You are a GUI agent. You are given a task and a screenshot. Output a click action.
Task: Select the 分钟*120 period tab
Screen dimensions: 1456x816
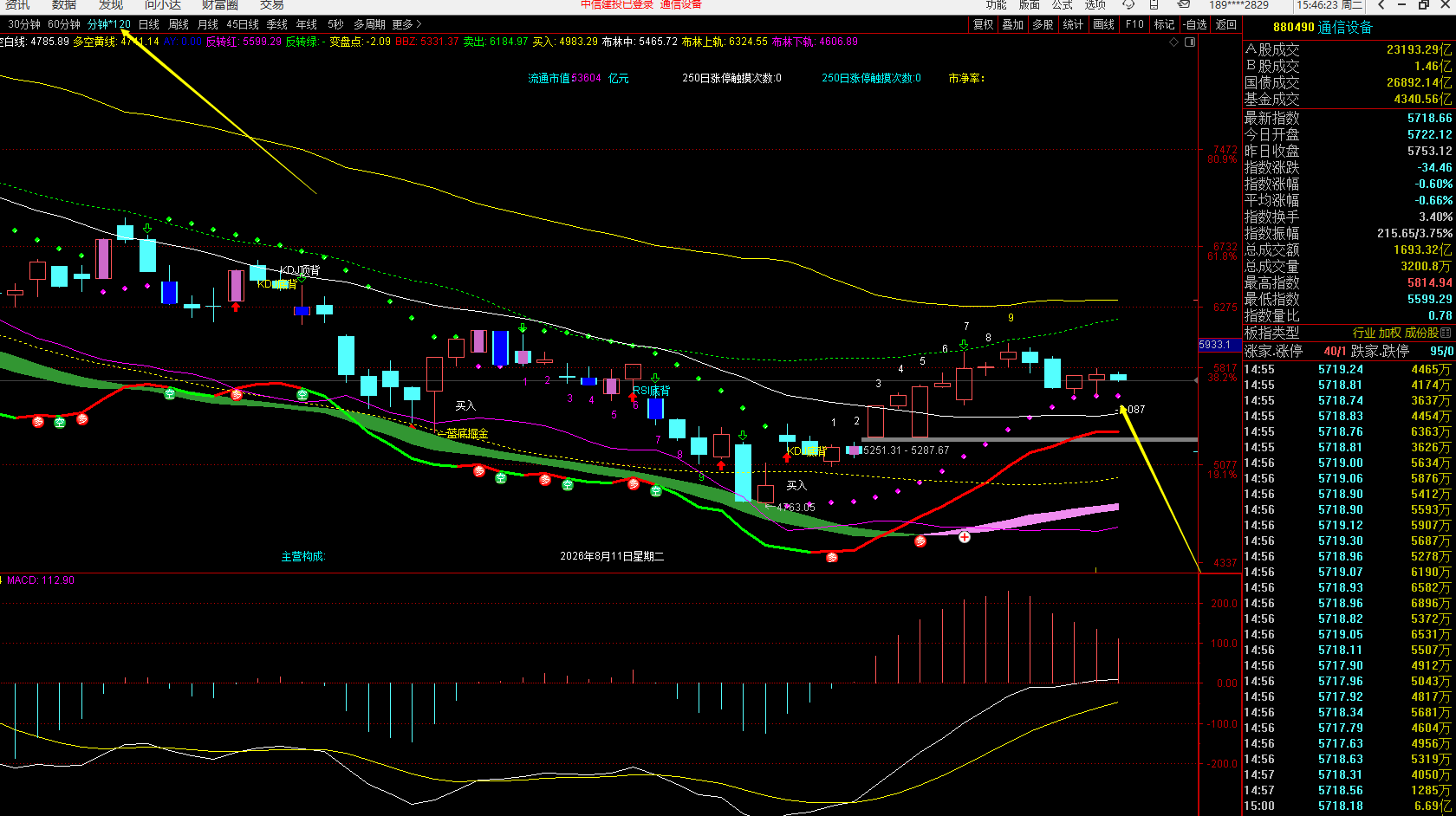coord(109,24)
